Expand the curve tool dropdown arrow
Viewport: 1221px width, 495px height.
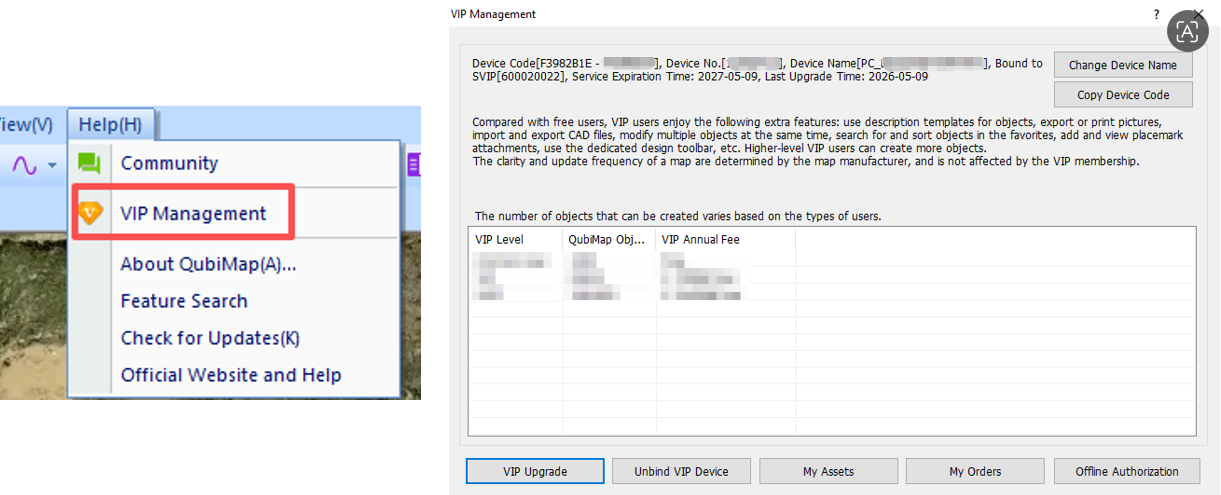point(52,165)
